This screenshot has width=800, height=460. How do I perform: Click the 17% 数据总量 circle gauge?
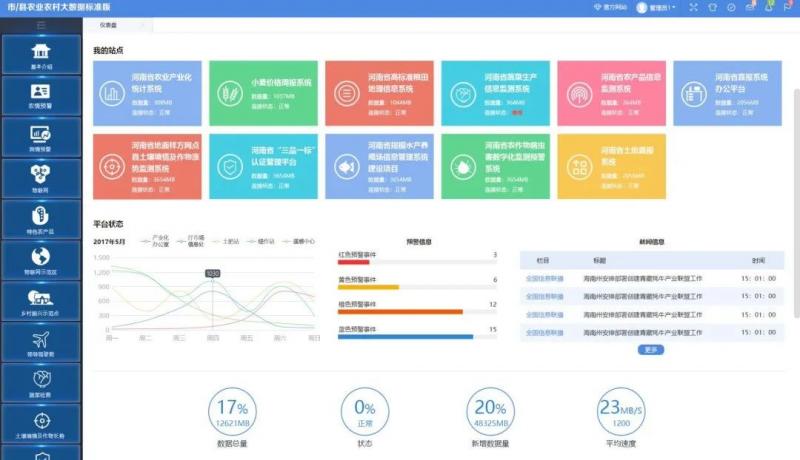coord(232,412)
